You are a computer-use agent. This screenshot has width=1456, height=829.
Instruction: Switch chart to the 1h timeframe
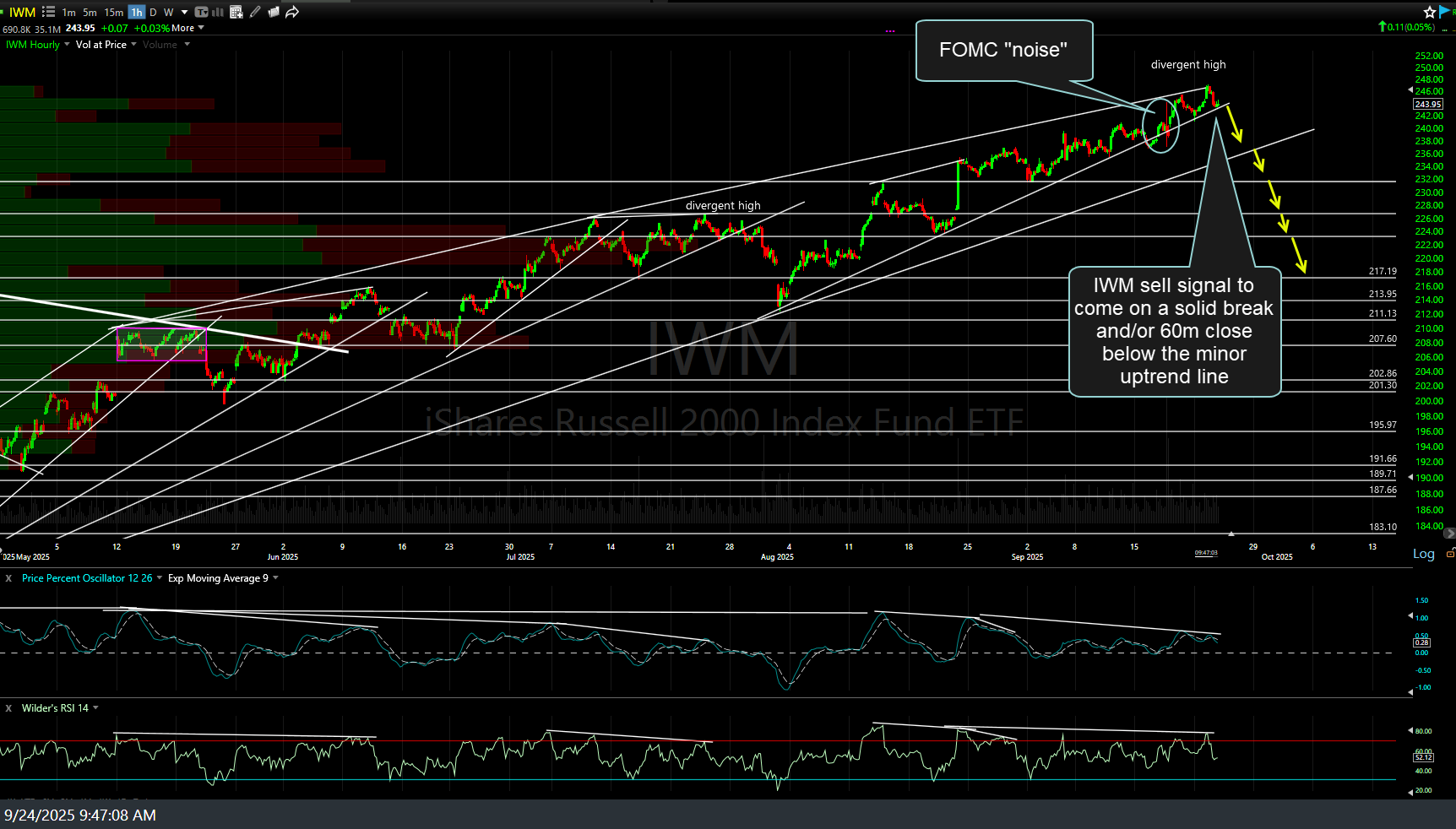[x=137, y=12]
